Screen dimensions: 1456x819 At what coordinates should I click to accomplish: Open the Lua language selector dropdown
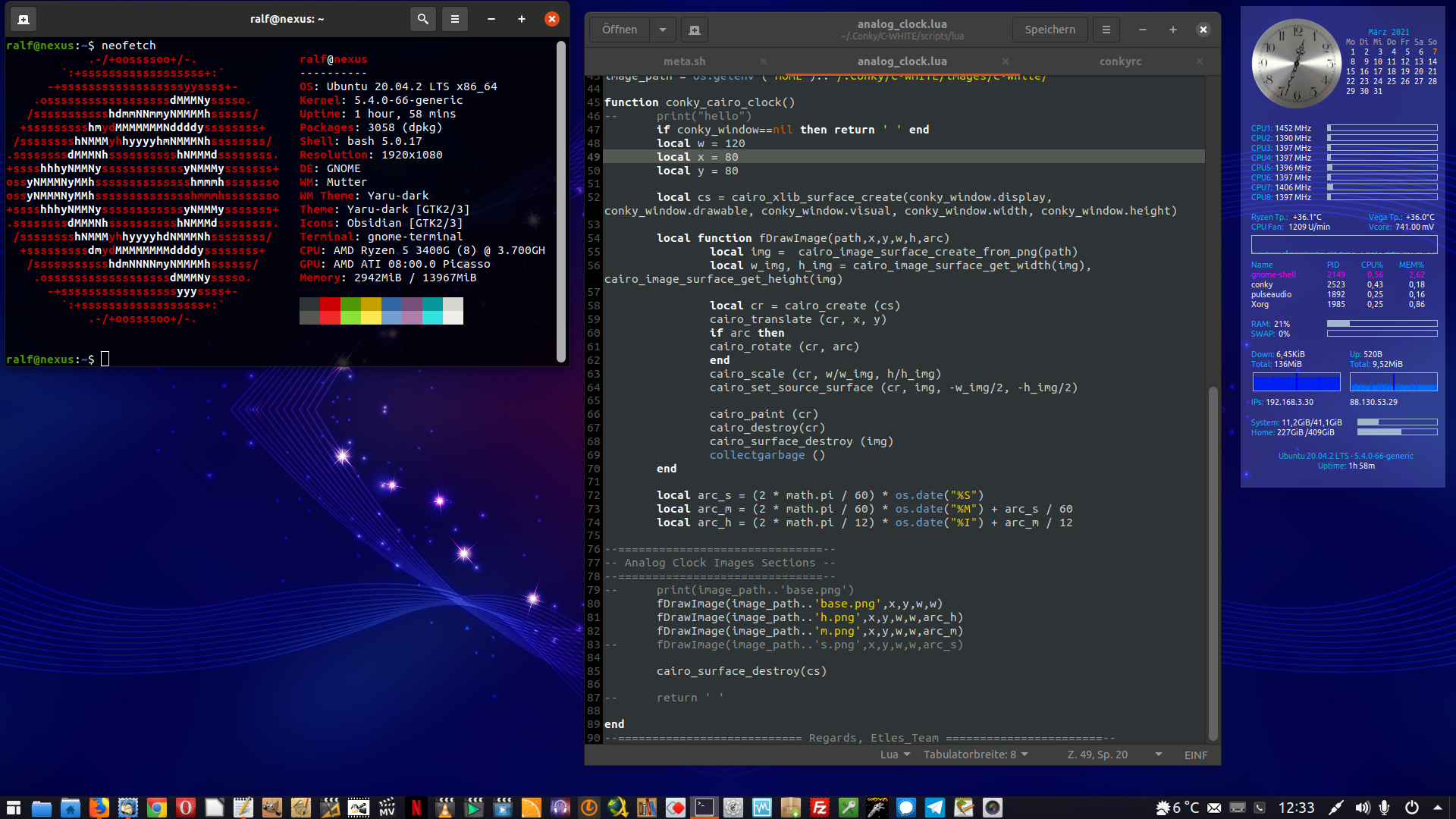point(895,755)
